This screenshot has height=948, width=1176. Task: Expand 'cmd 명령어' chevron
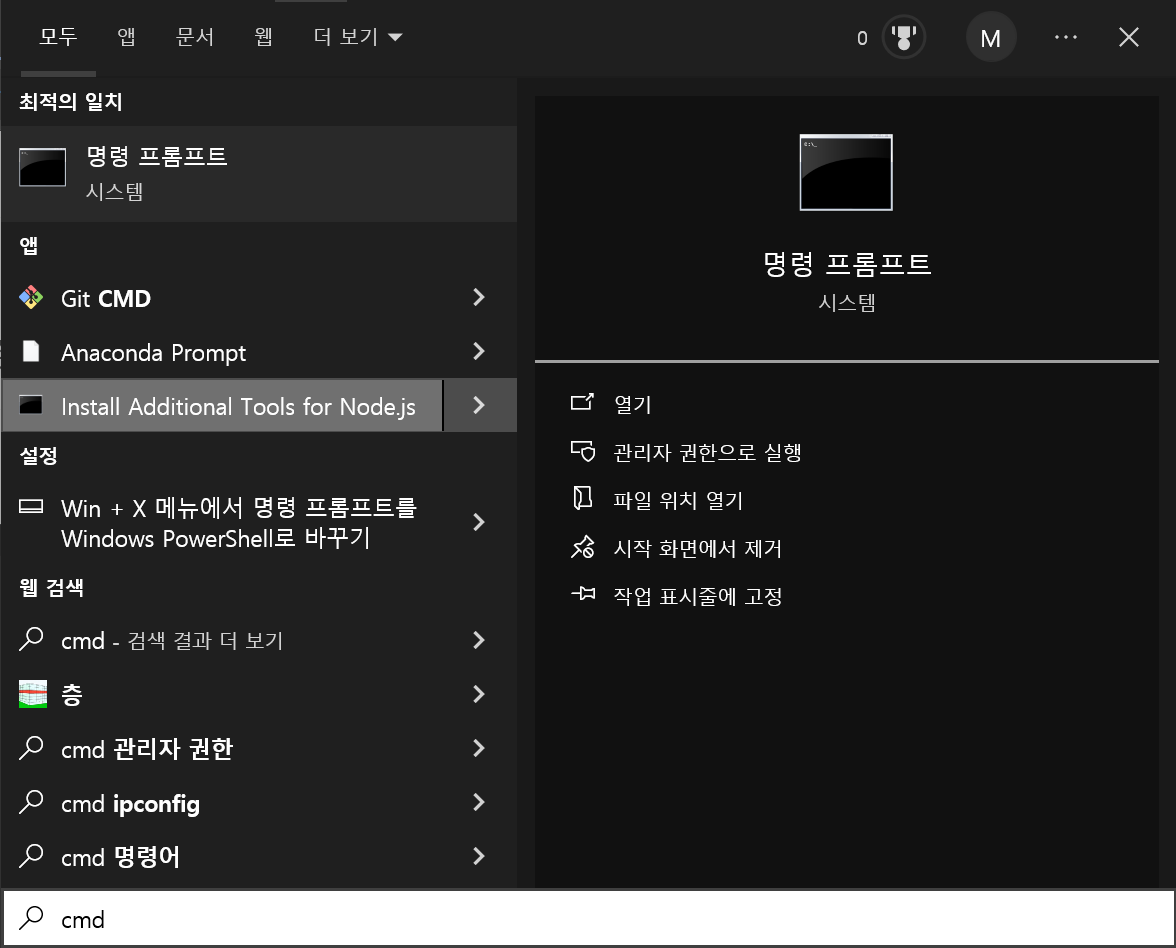tap(478, 856)
